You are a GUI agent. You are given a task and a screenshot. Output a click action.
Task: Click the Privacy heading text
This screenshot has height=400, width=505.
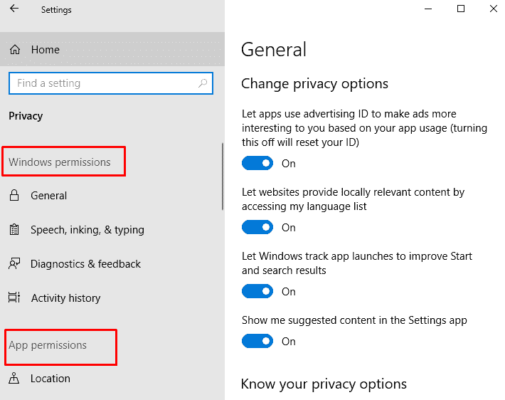tap(26, 116)
